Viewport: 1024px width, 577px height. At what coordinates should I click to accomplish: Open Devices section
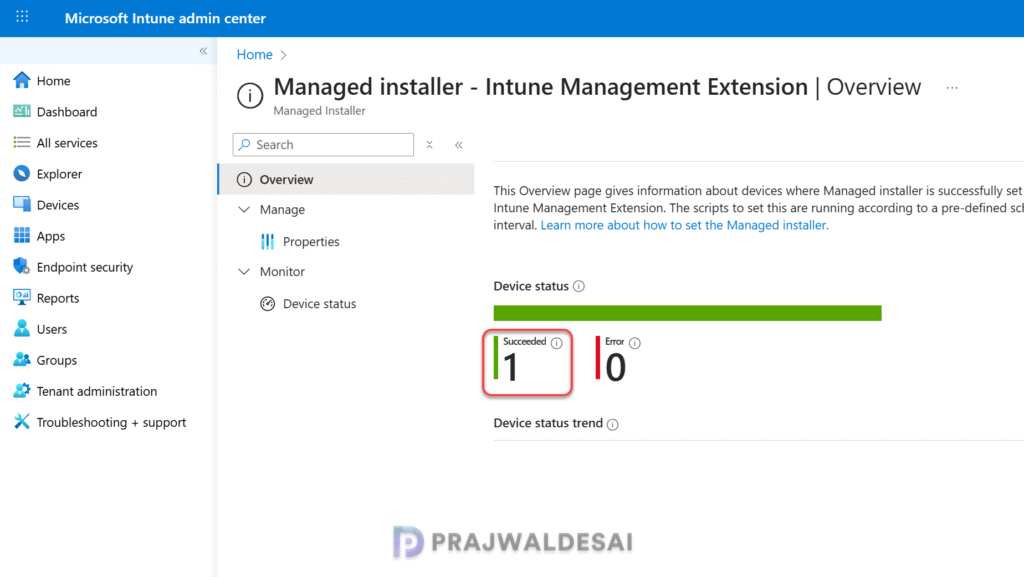(57, 205)
